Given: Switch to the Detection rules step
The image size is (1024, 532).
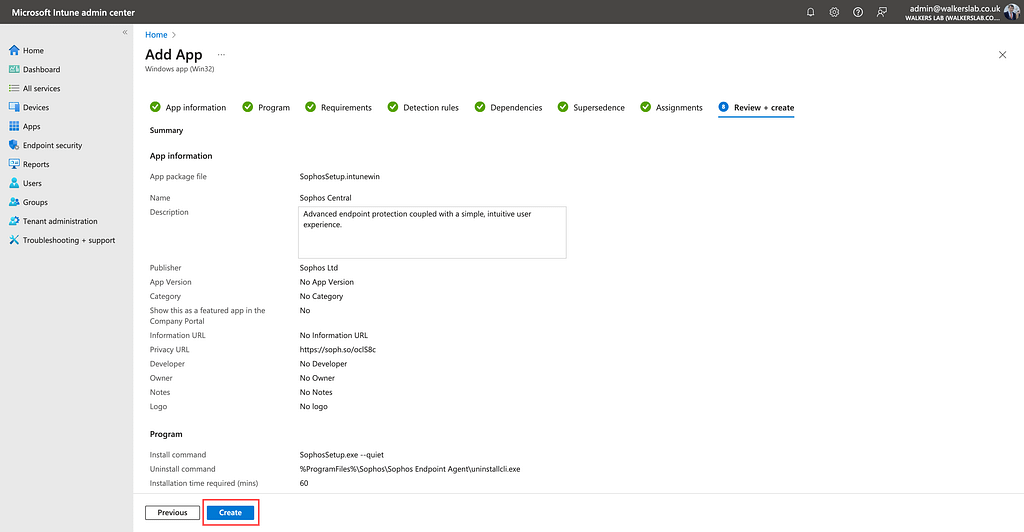Looking at the screenshot, I should pos(430,108).
